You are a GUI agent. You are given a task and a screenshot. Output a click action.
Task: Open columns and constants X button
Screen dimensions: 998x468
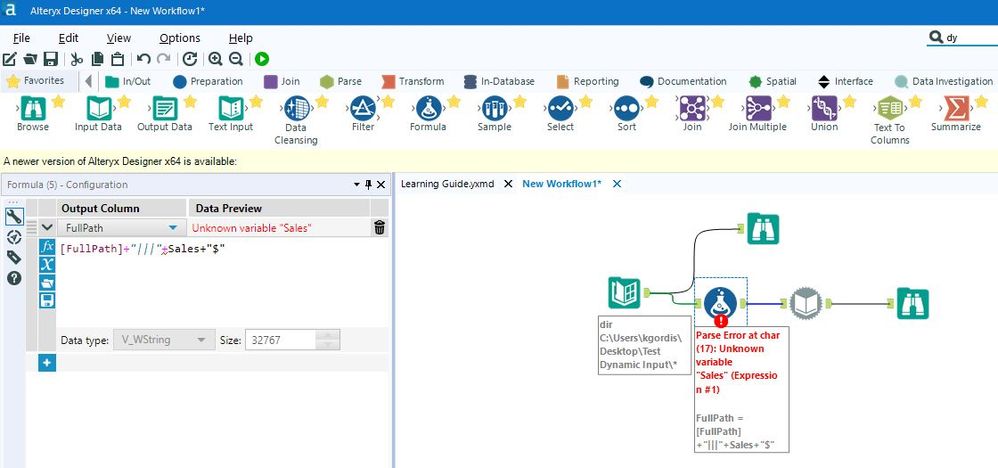[47, 265]
